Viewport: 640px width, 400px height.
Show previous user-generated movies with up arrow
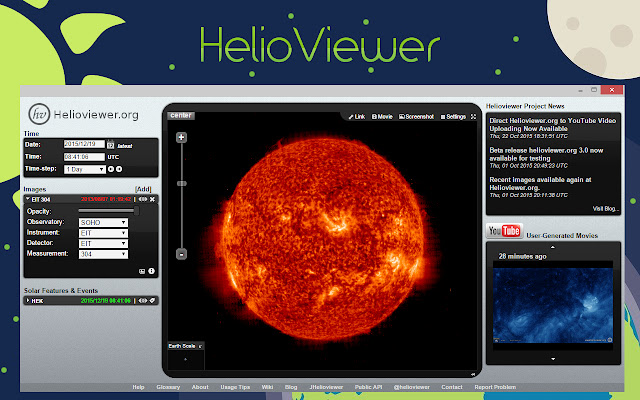tap(553, 247)
